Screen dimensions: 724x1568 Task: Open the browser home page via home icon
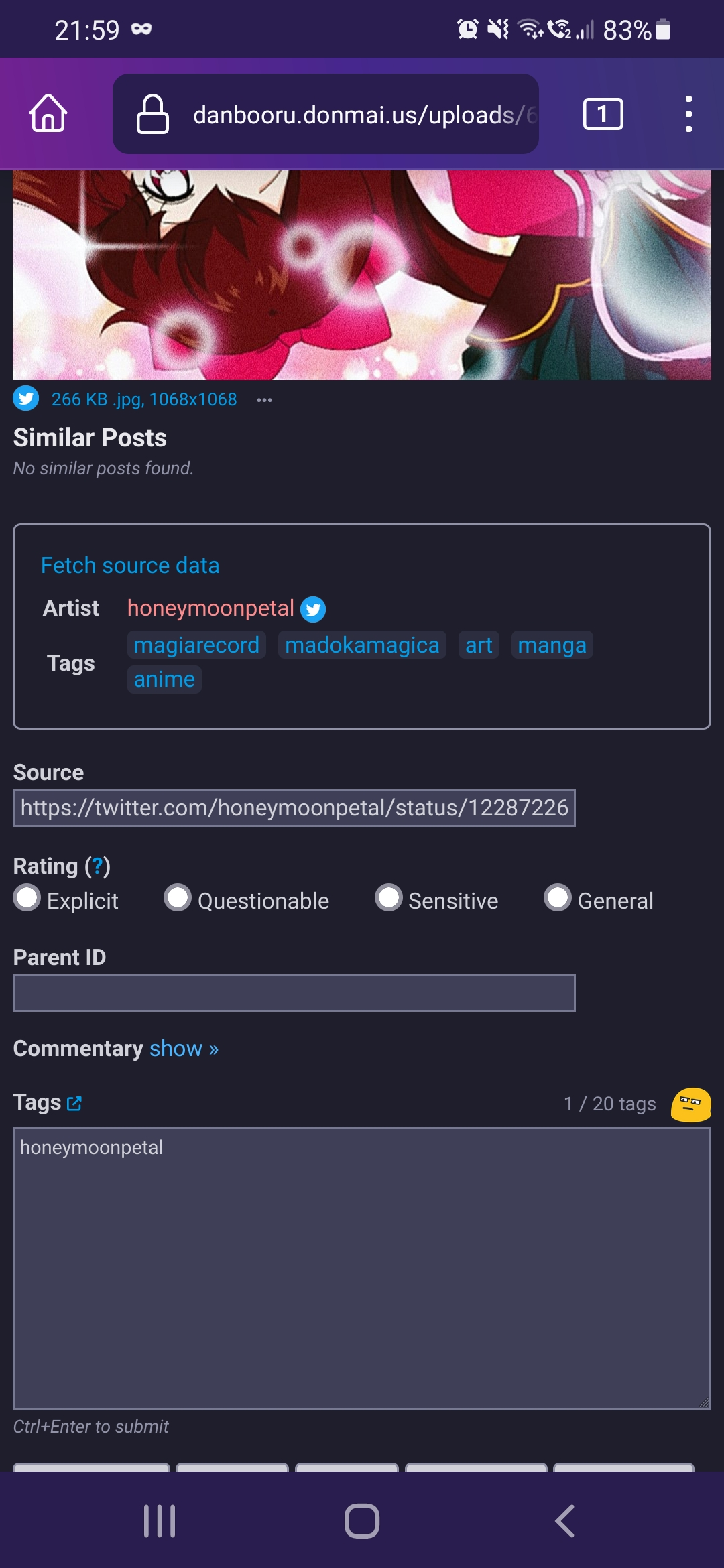[47, 114]
